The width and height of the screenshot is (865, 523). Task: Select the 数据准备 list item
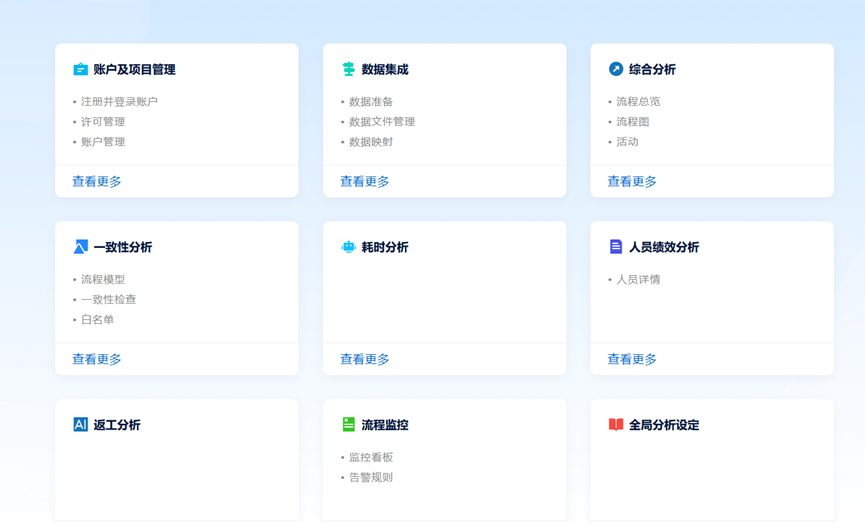coord(371,102)
